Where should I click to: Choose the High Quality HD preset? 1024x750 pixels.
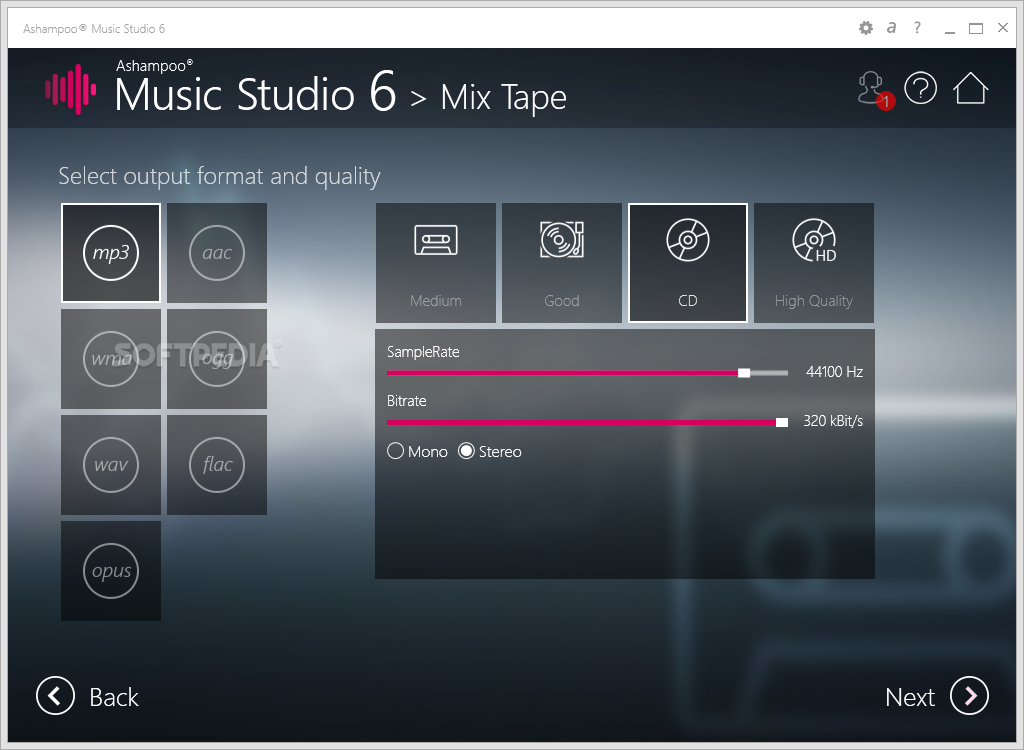814,263
